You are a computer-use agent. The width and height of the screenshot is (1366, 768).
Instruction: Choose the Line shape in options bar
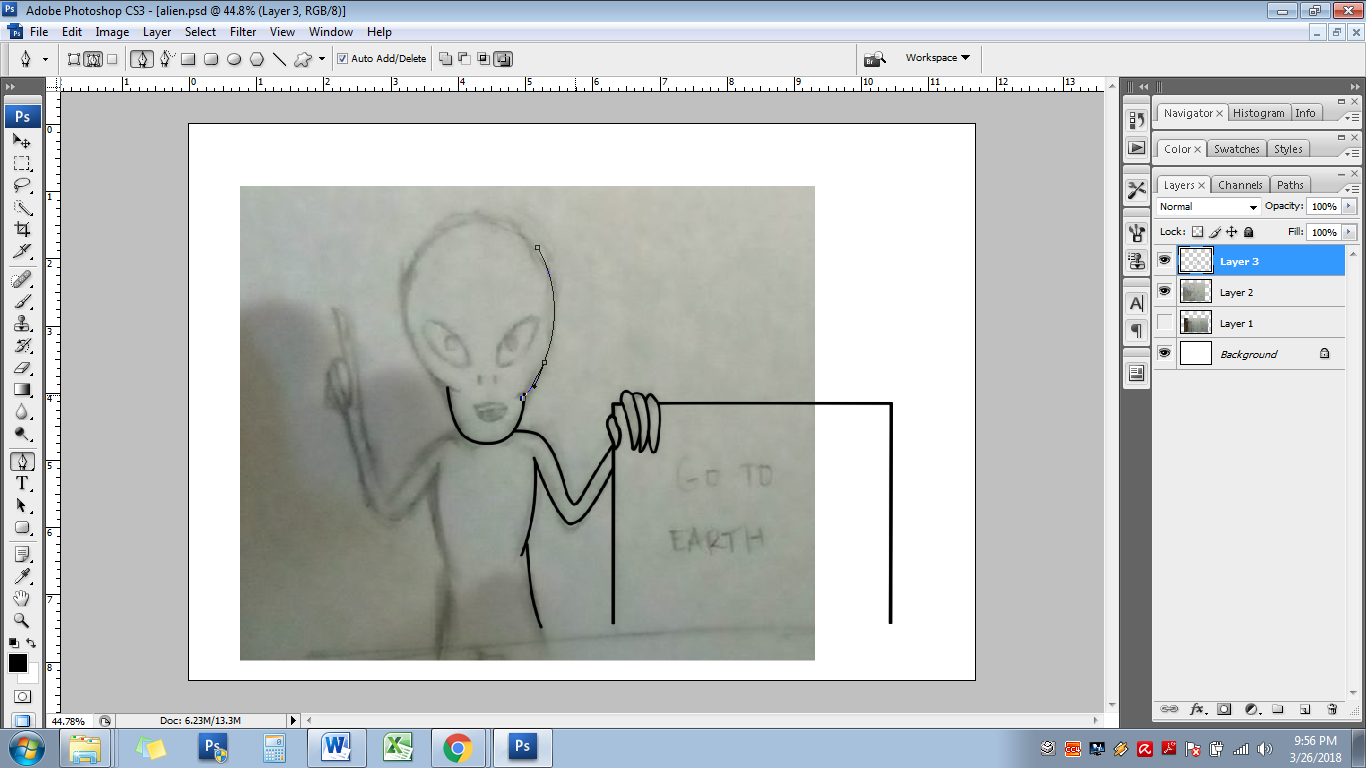(x=280, y=59)
